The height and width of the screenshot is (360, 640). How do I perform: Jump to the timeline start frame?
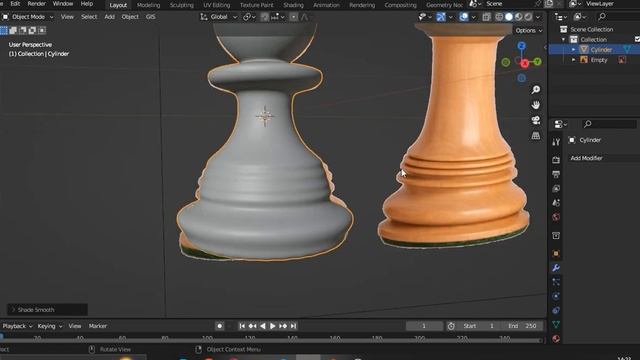pos(242,326)
